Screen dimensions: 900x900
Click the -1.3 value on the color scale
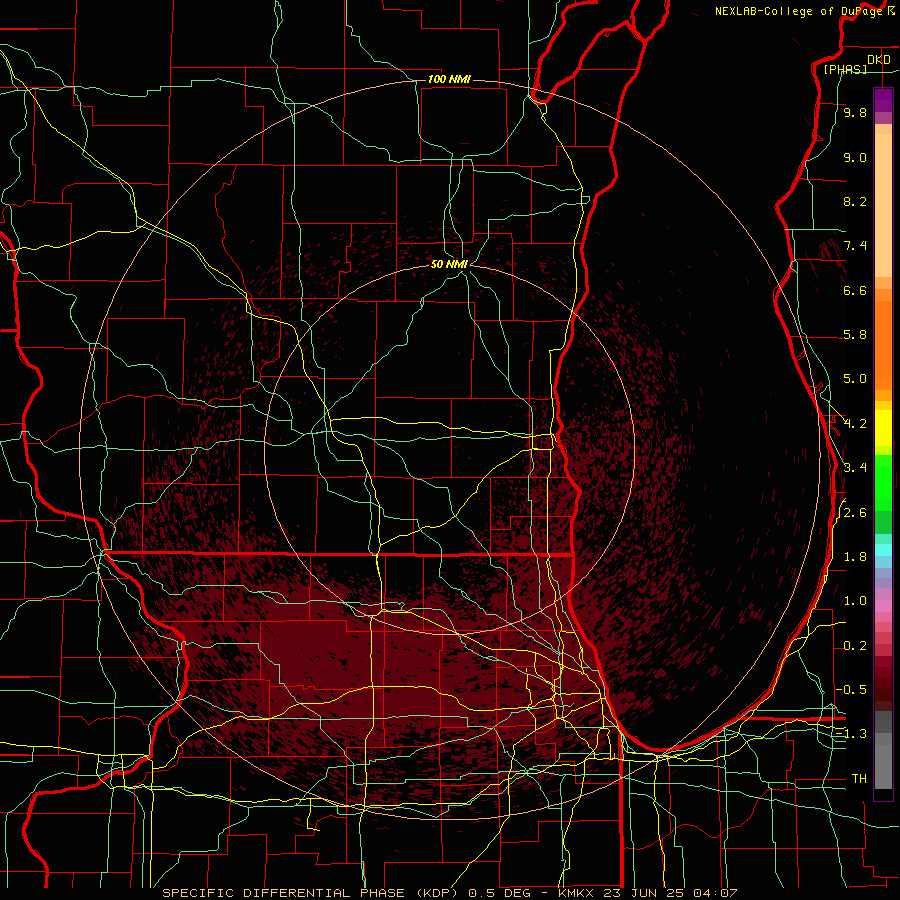point(851,734)
